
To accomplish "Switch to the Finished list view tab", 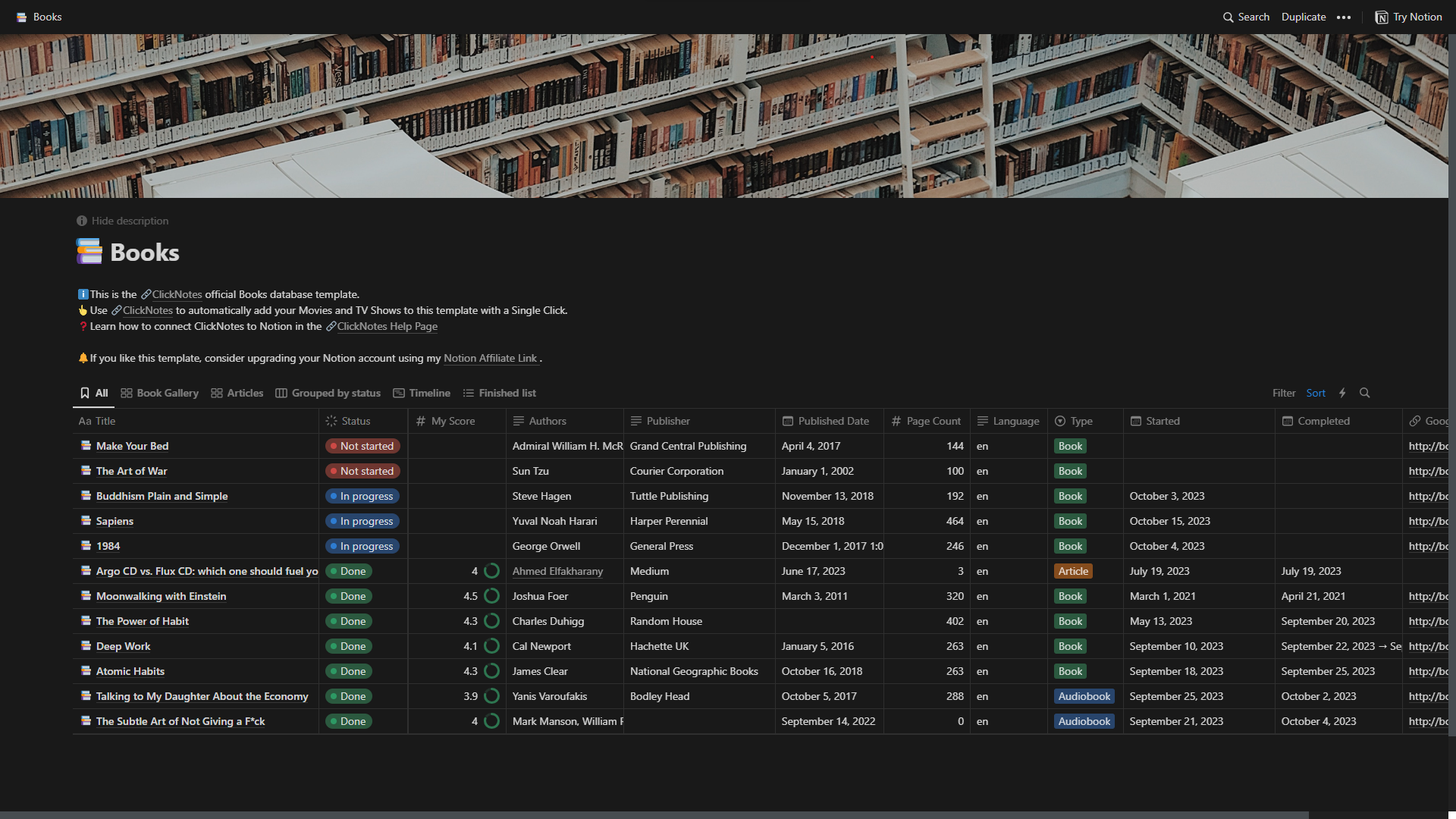I will tap(499, 393).
